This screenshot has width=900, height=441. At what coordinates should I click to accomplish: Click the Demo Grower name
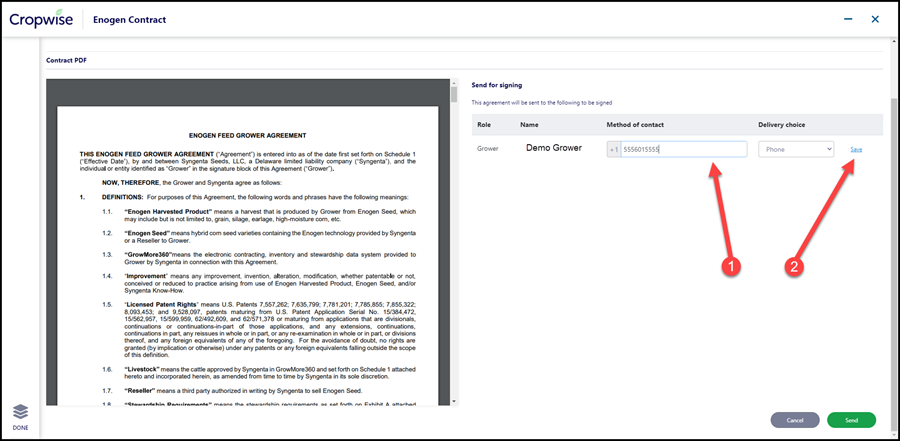click(x=554, y=148)
